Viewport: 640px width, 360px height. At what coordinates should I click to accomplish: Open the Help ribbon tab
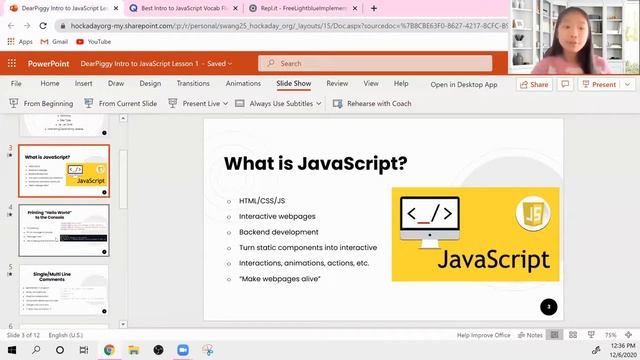pyautogui.click(x=401, y=84)
